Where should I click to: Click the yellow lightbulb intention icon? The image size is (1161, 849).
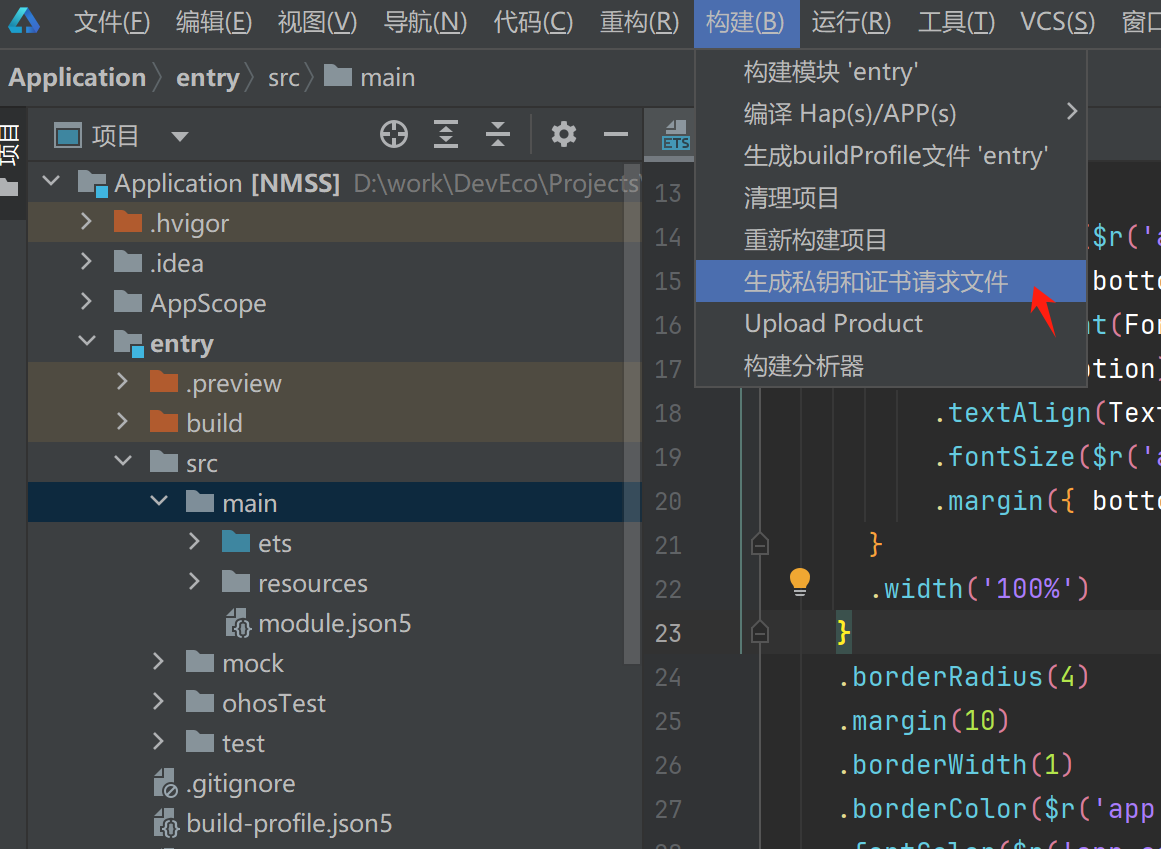click(800, 582)
